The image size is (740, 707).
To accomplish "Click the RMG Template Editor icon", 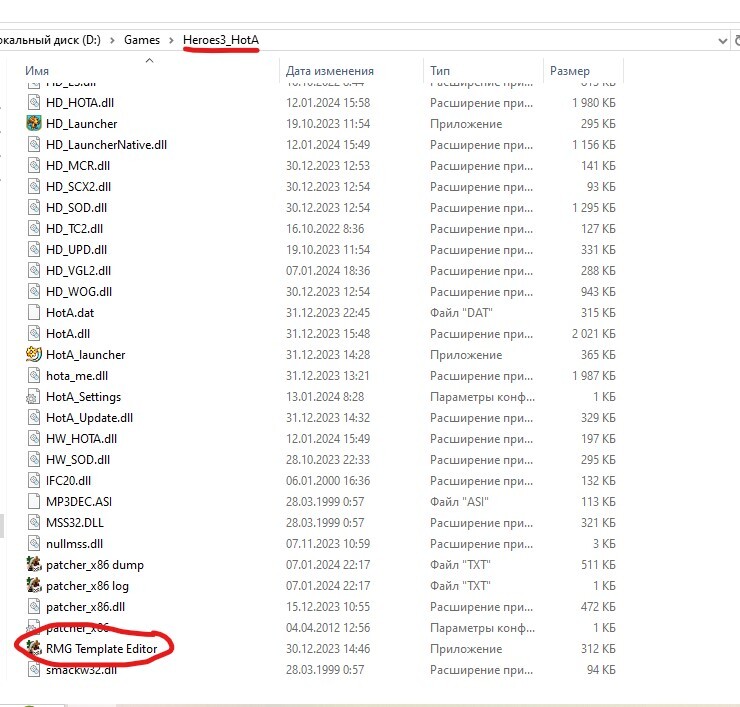I will click(34, 648).
